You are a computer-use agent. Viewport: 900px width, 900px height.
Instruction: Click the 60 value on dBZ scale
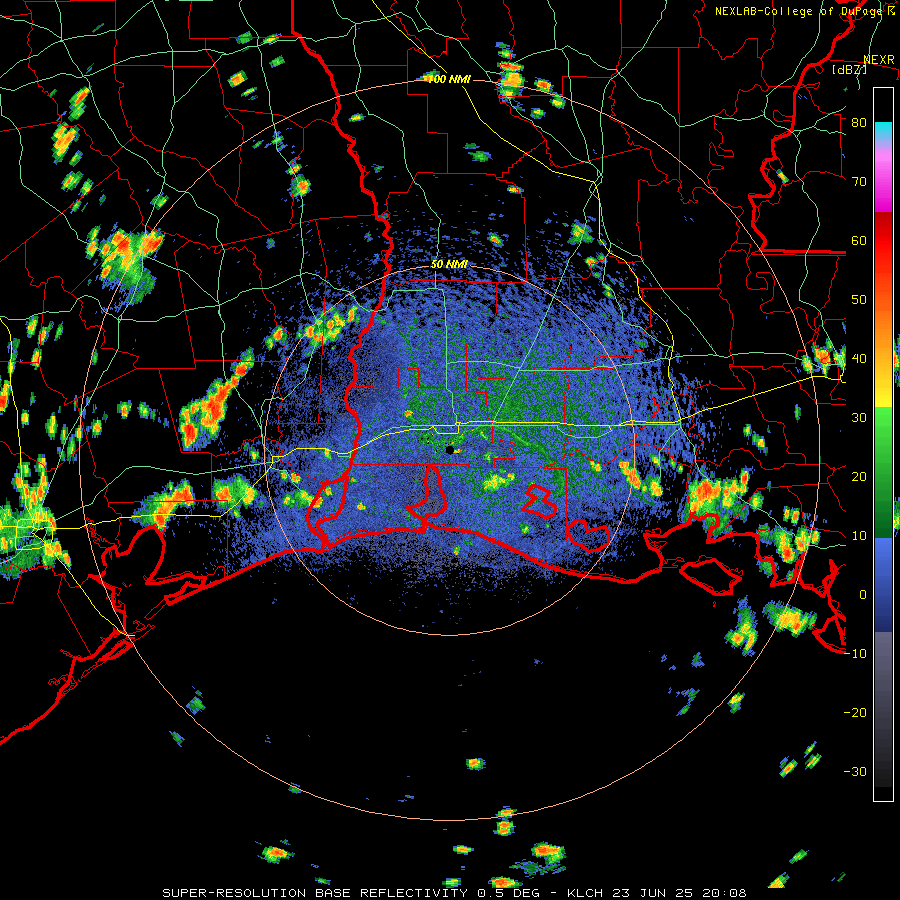click(x=859, y=240)
